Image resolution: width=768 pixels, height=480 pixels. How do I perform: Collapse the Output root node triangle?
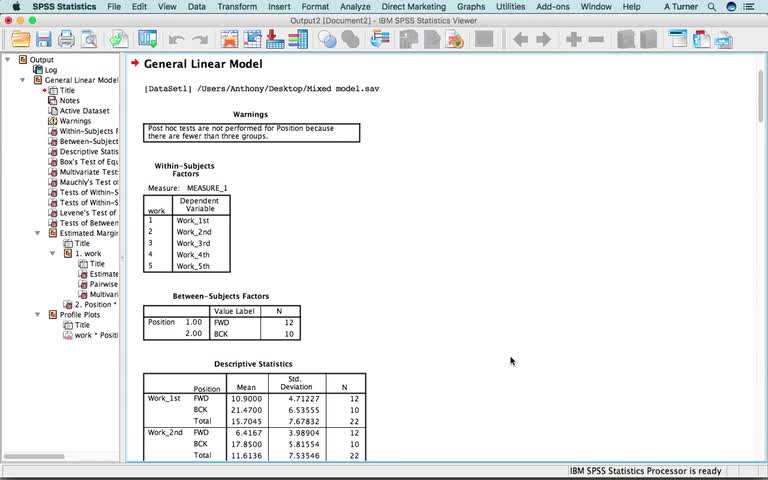coord(7,59)
